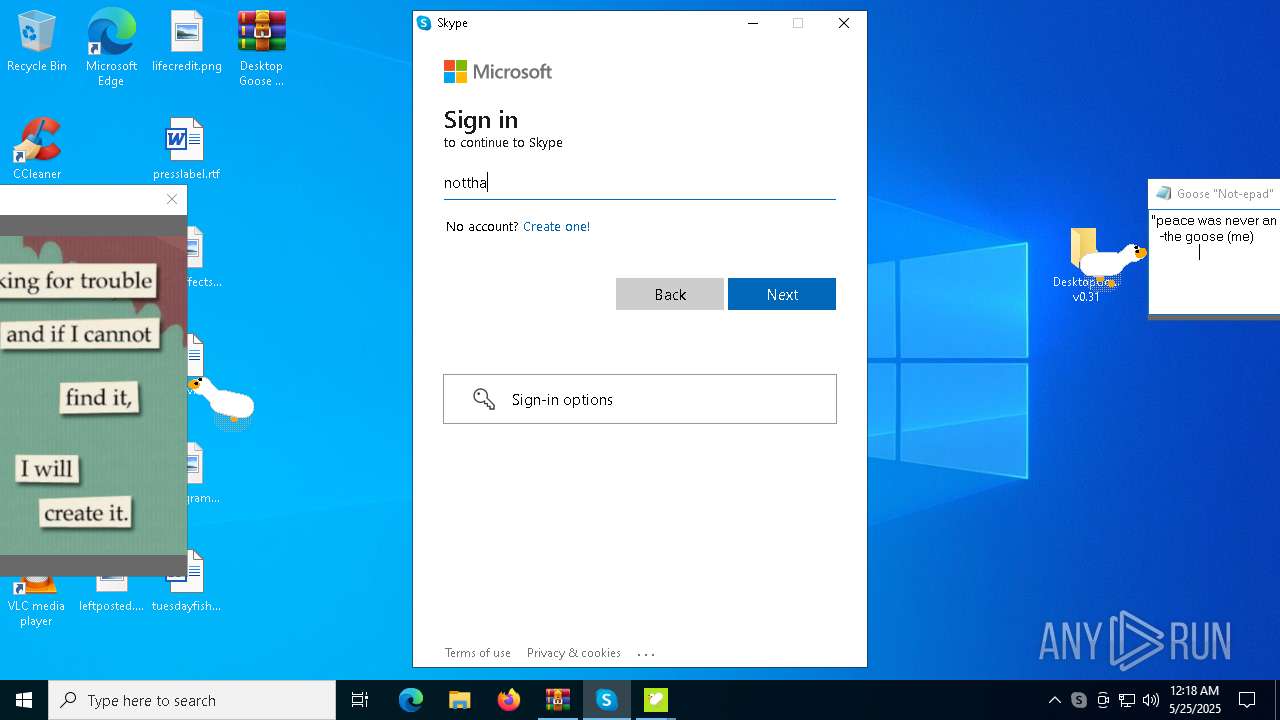Open the Desktop Goose WinRAR archive icon
Screen dimensions: 1280x720
pyautogui.click(x=261, y=48)
